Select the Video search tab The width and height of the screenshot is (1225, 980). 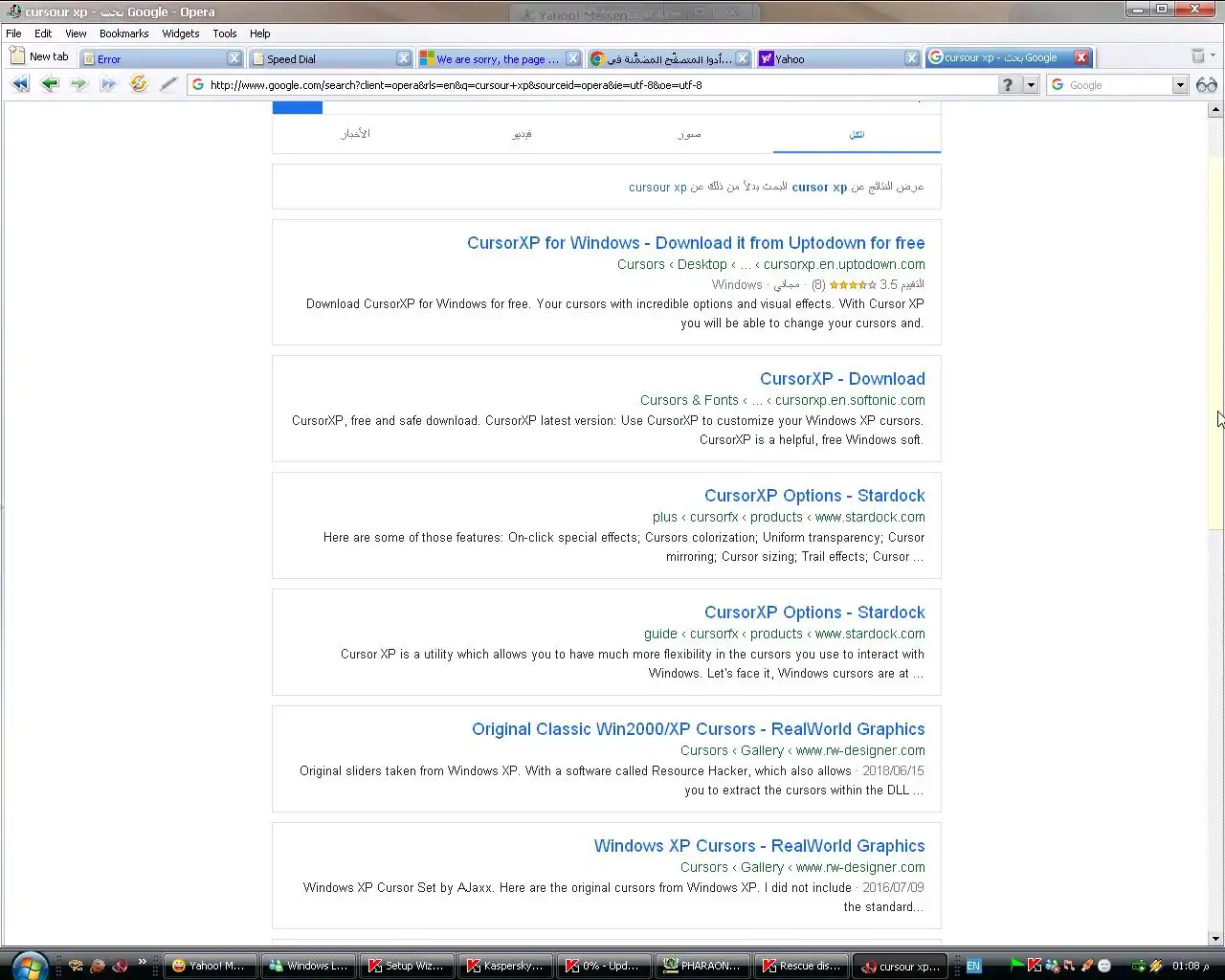[522, 134]
